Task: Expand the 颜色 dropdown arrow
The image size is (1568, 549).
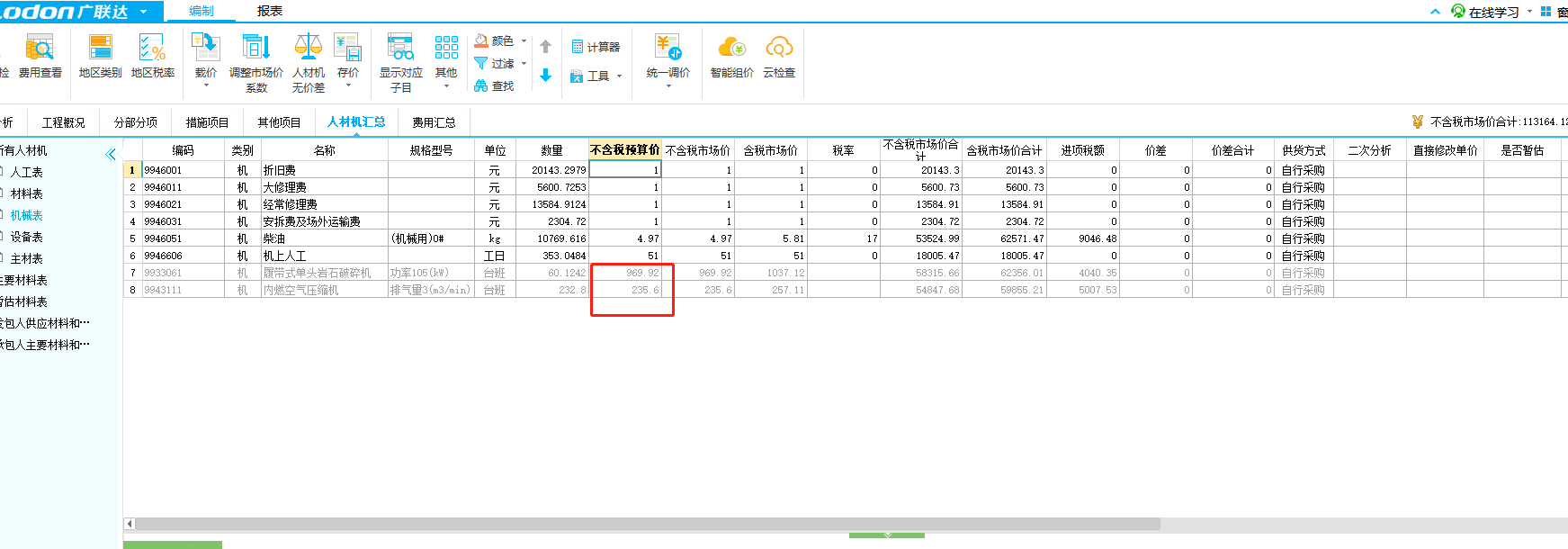Action: tap(524, 40)
